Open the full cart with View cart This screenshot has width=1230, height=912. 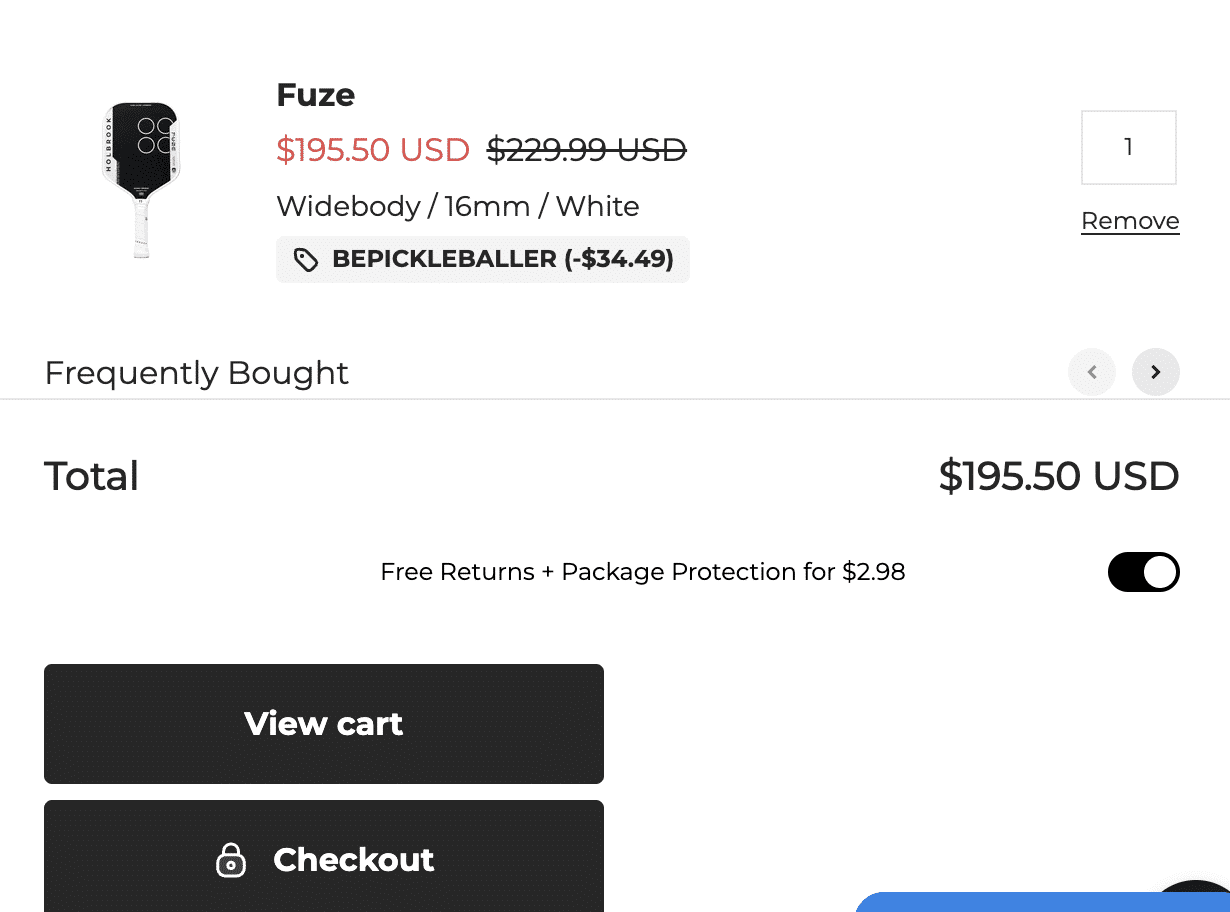click(x=324, y=724)
